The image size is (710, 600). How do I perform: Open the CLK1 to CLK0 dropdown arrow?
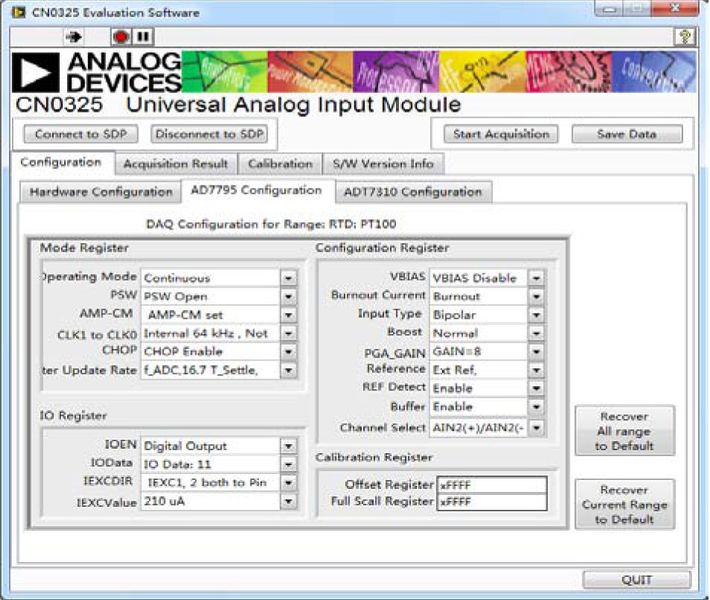288,334
